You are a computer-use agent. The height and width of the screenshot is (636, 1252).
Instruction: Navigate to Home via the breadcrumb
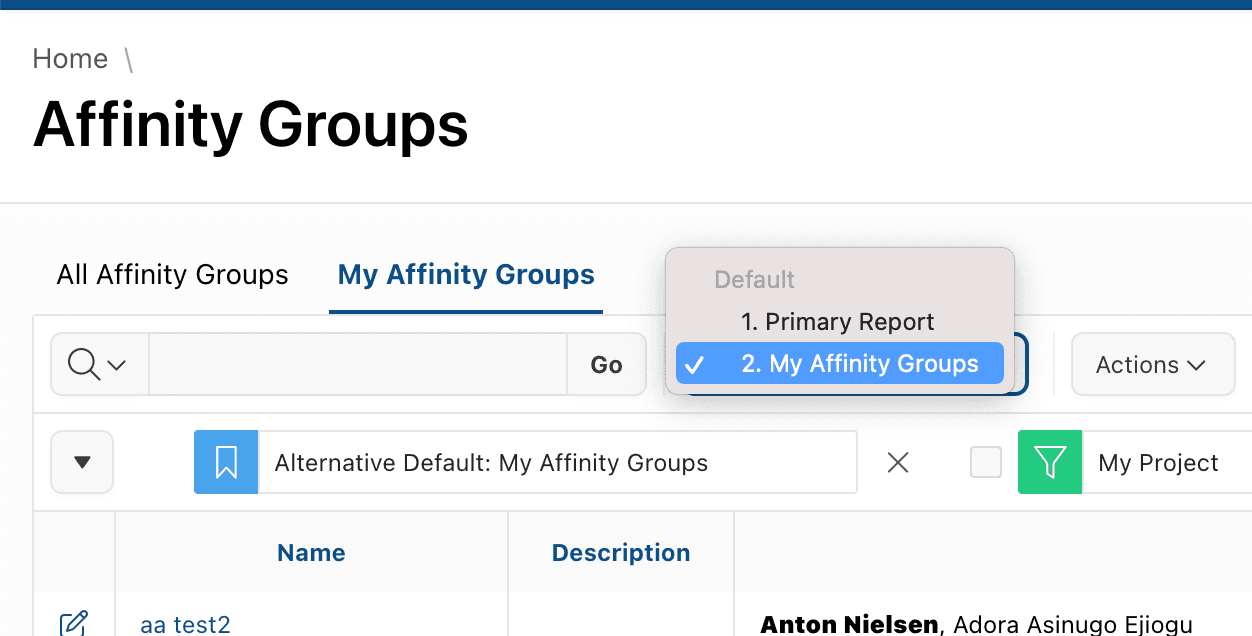pos(69,58)
